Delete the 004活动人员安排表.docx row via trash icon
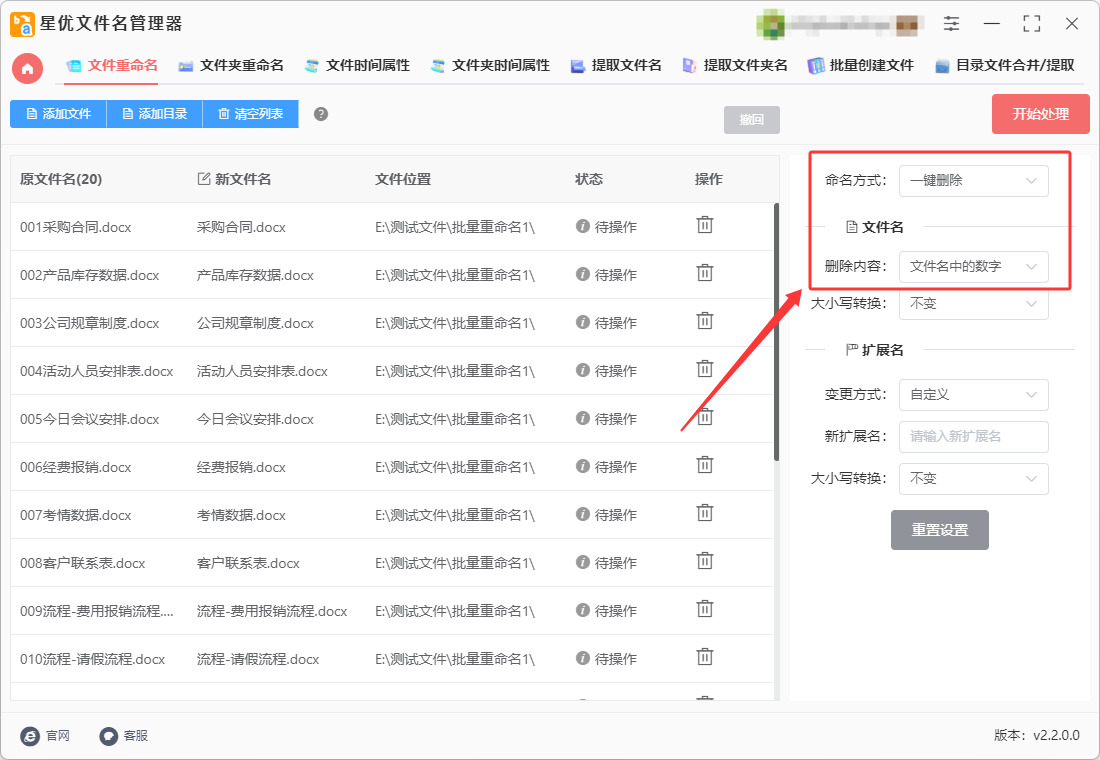This screenshot has width=1100, height=760. (704, 369)
